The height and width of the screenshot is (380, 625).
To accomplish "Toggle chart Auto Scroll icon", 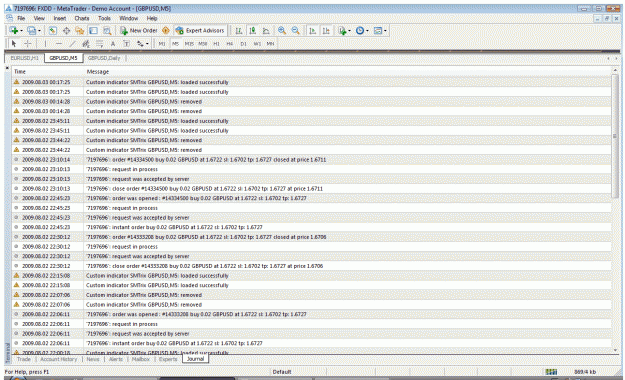I will [x=312, y=31].
